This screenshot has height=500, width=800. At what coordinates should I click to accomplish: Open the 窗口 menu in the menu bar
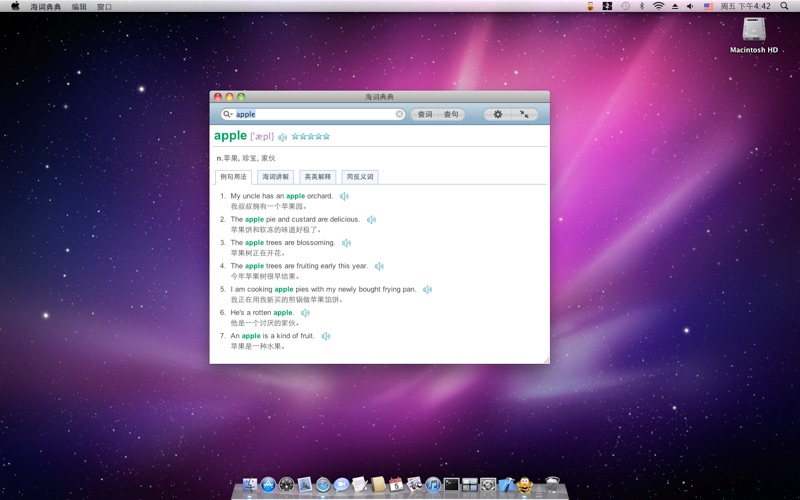104,7
